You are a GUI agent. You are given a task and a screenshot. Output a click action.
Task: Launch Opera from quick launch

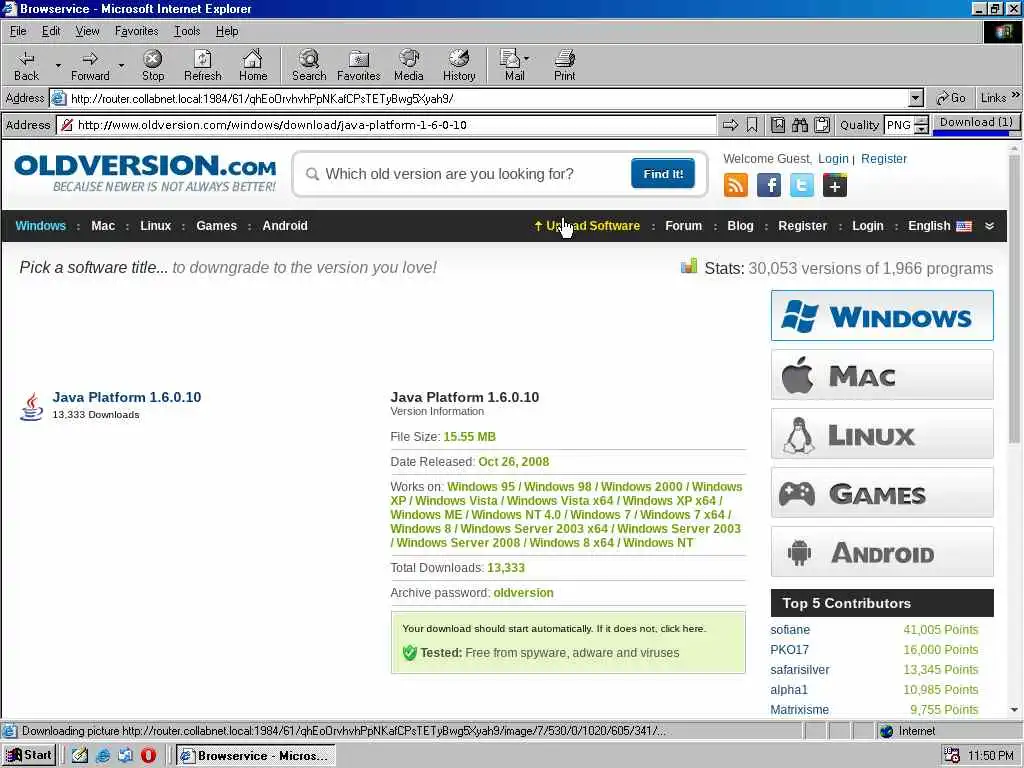[148, 756]
